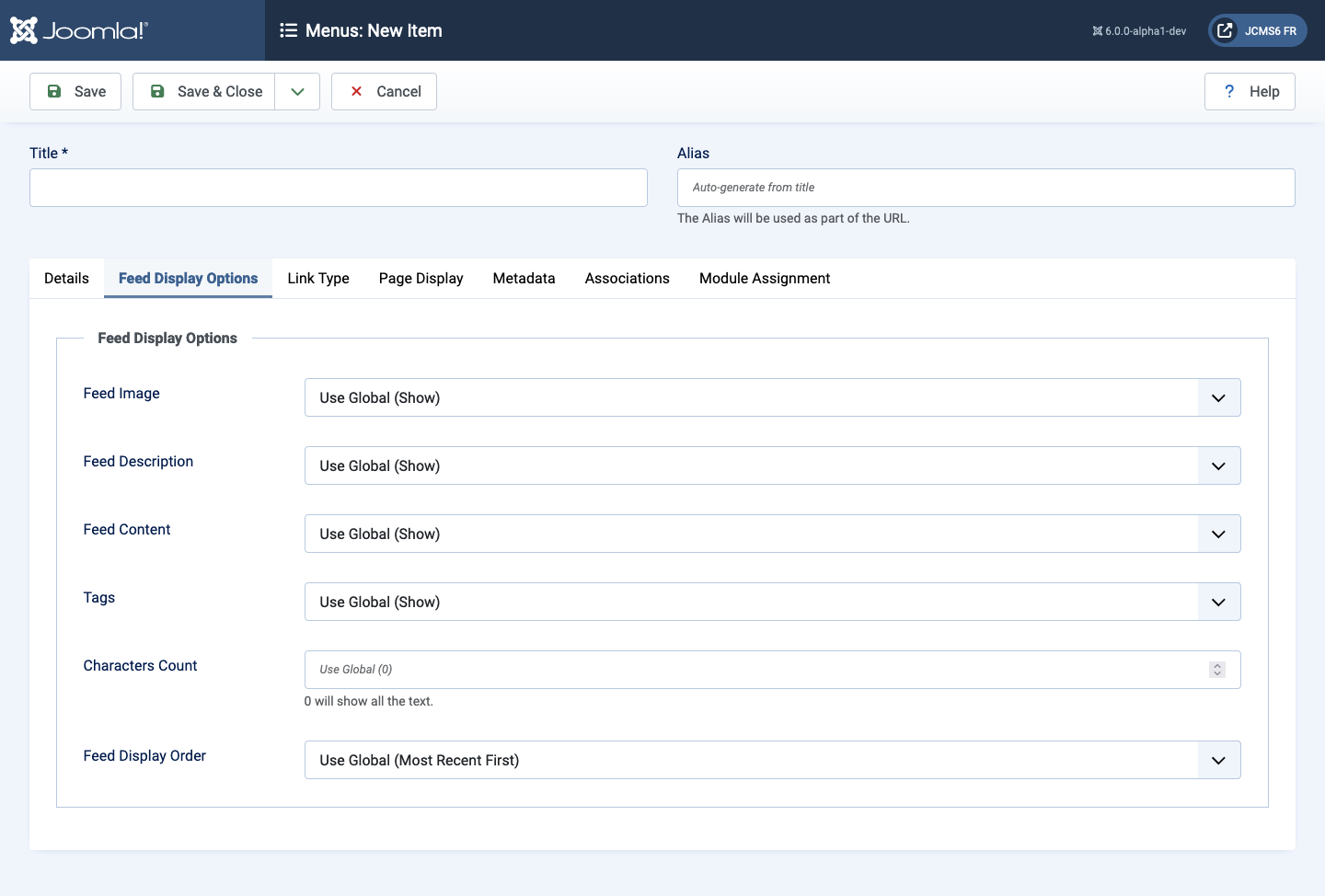Open the Feed Content select box
Viewport: 1325px width, 896px height.
click(x=773, y=534)
